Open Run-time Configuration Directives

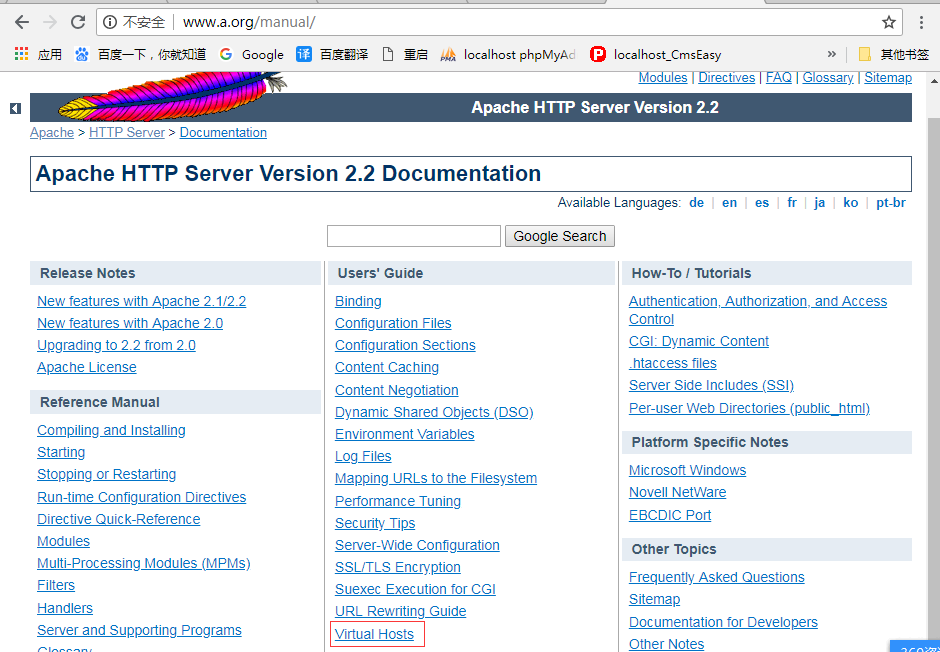pyautogui.click(x=141, y=497)
